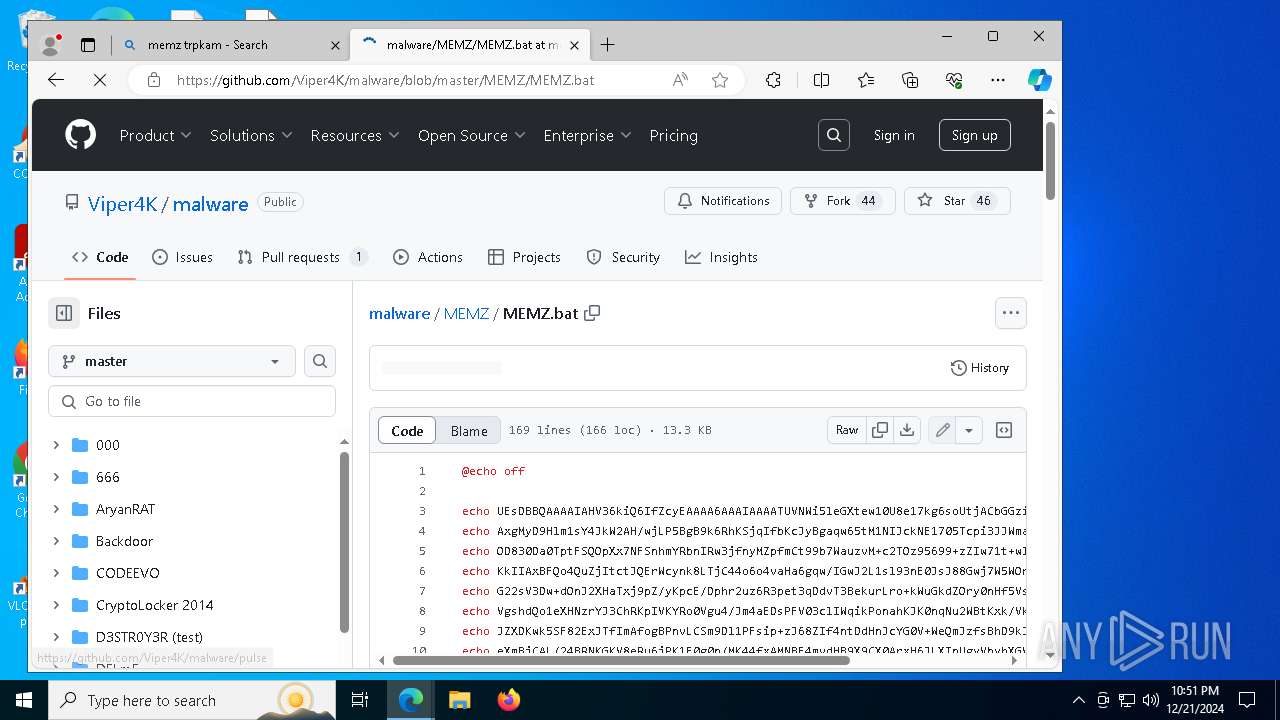The width and height of the screenshot is (1280, 720).
Task: Star the malware repository
Action: (x=957, y=201)
